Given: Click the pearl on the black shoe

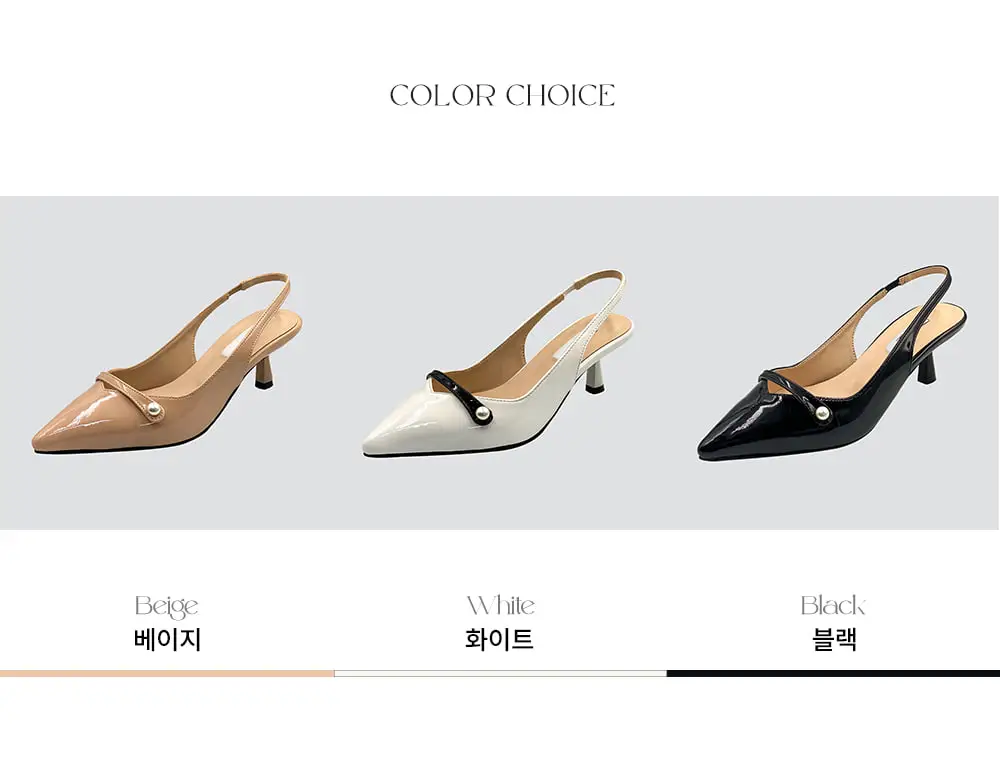Looking at the screenshot, I should tap(822, 415).
